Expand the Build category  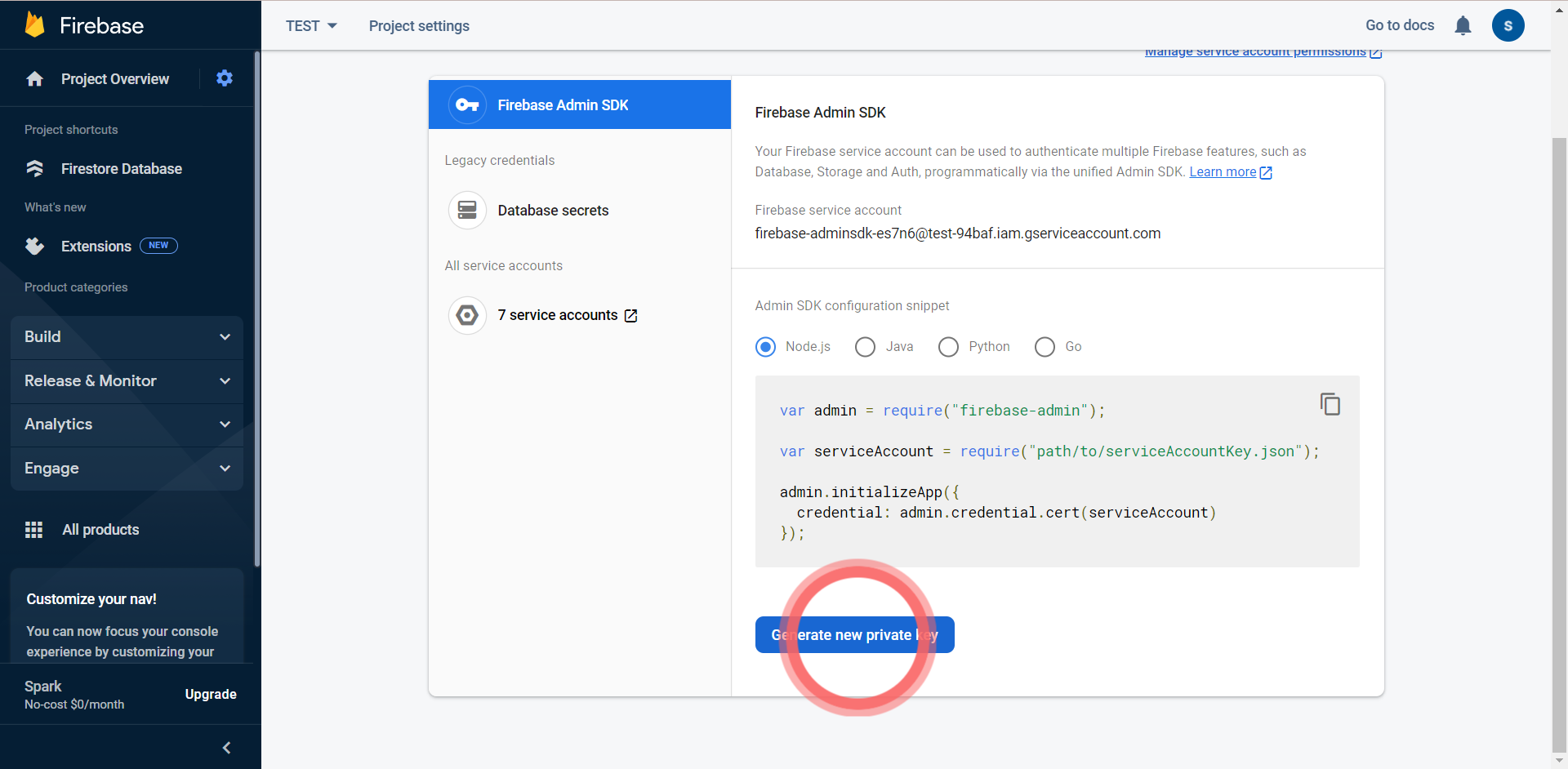click(127, 337)
